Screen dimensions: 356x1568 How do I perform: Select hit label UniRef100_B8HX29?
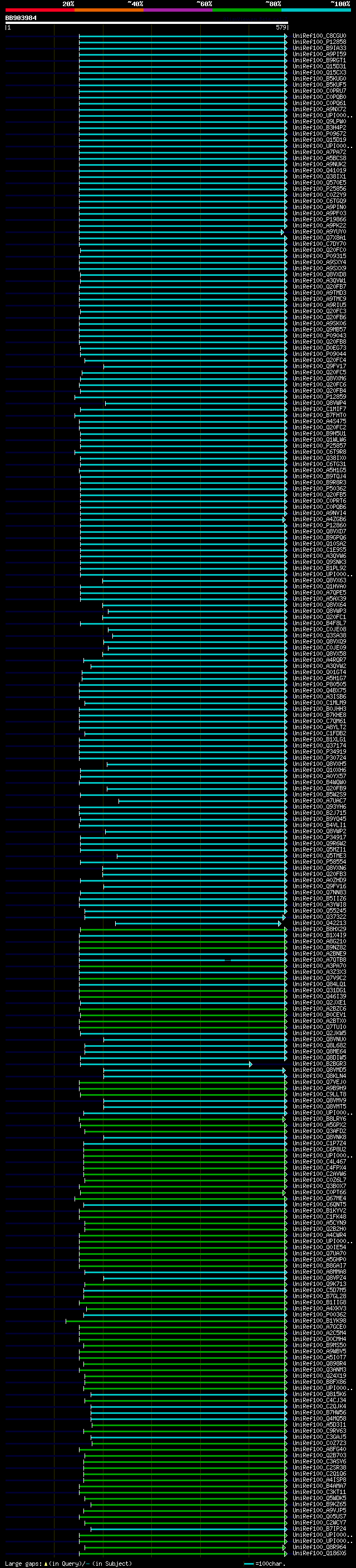click(x=319, y=929)
